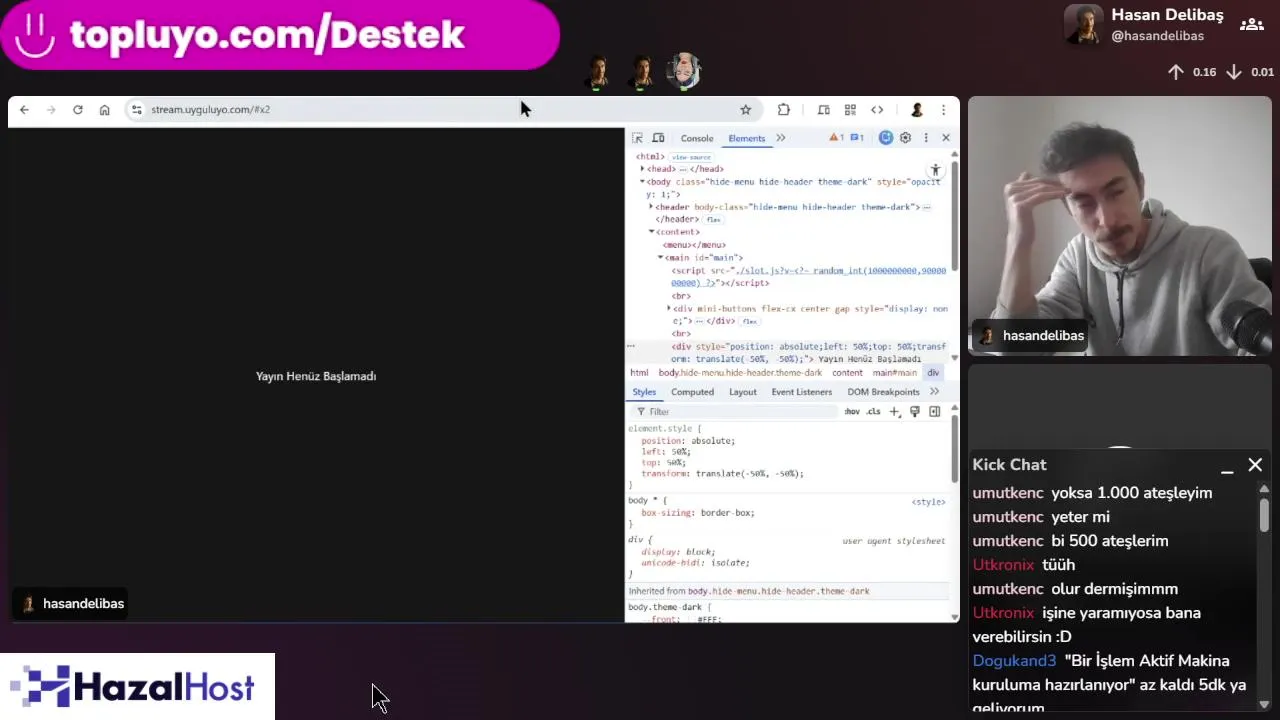
Task: Expand the header node
Action: coord(652,207)
